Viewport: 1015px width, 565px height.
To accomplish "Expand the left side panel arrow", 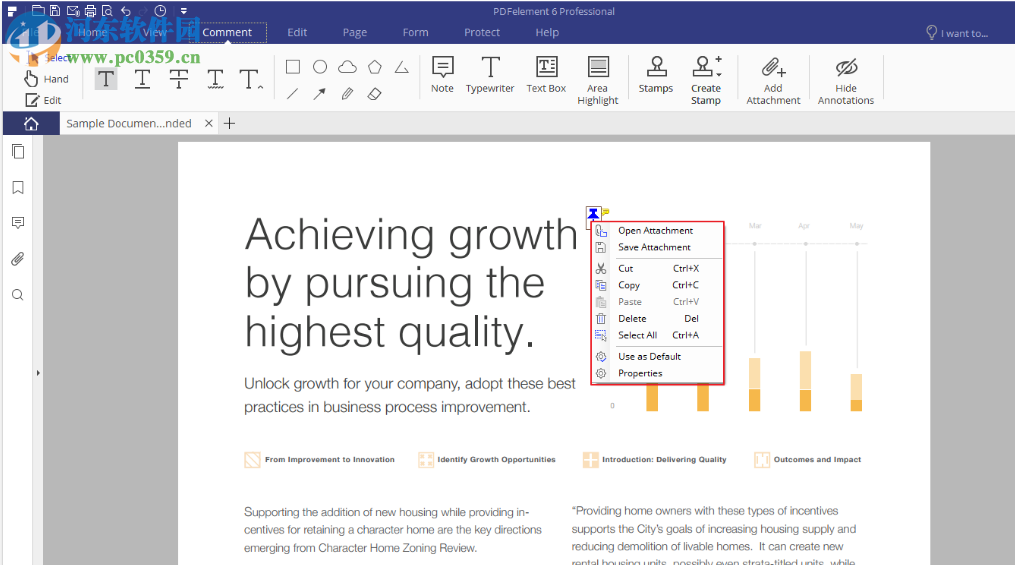I will [x=38, y=373].
